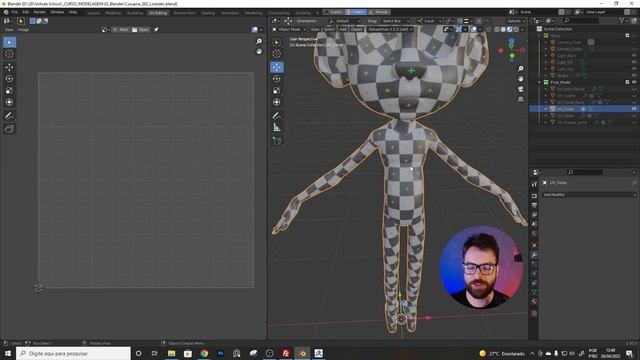Viewport: 640px width, 360px height.
Task: Click the blue Z axis gizmo ball
Action: pyautogui.click(x=511, y=41)
